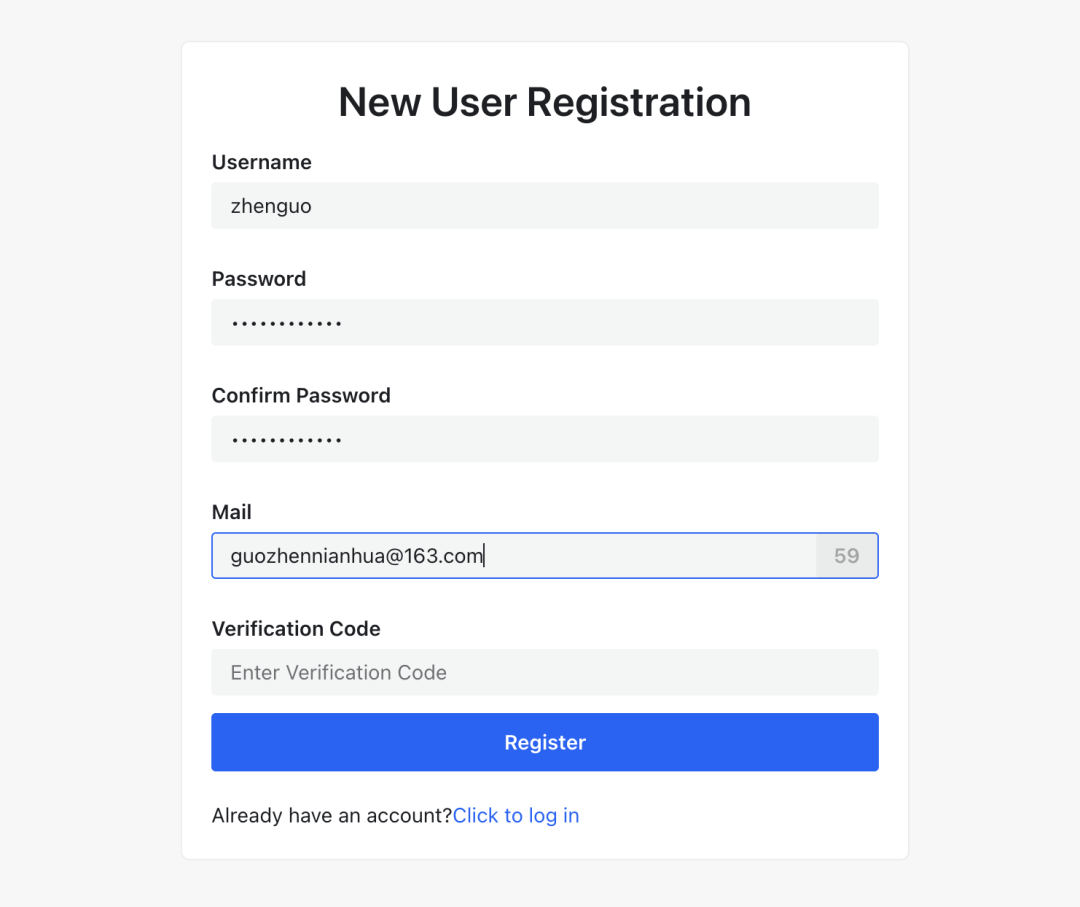
Task: Click the Confirm Password field label
Action: (x=301, y=395)
